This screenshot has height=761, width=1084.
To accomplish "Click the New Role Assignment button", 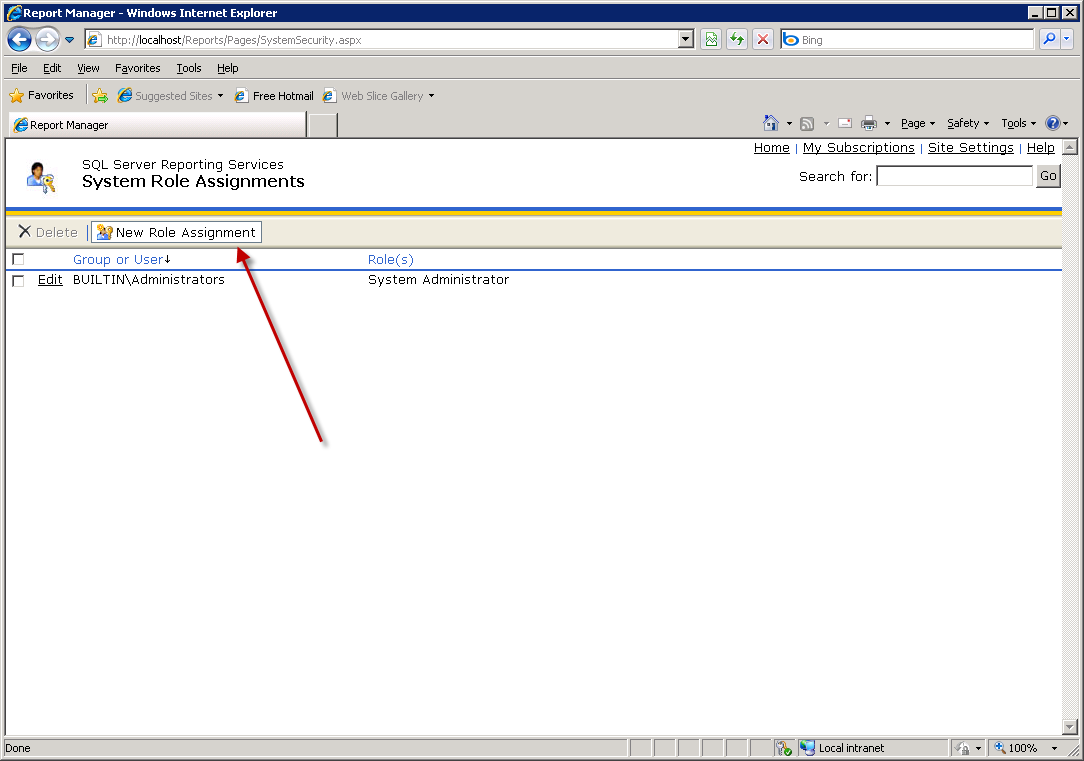I will (176, 232).
